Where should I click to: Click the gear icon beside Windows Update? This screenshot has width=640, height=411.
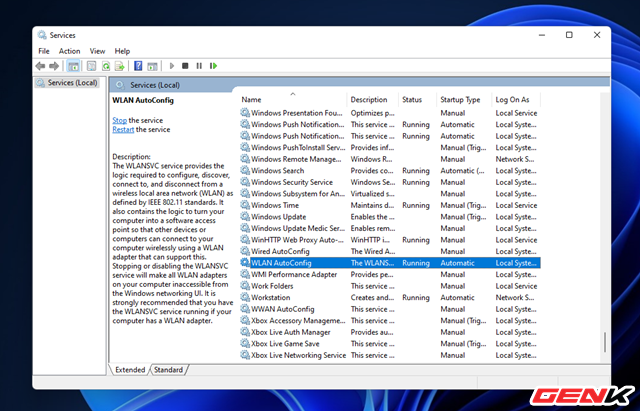coord(245,216)
